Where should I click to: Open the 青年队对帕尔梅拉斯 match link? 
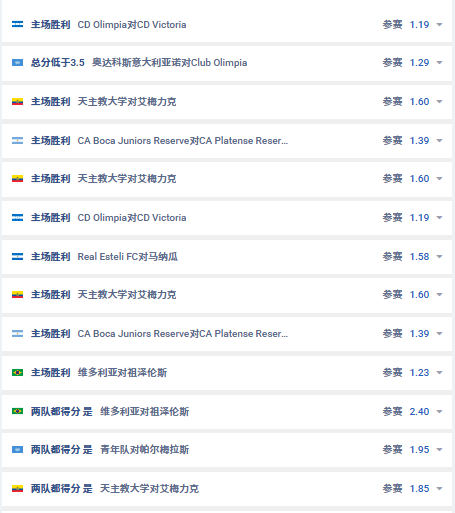pos(144,450)
